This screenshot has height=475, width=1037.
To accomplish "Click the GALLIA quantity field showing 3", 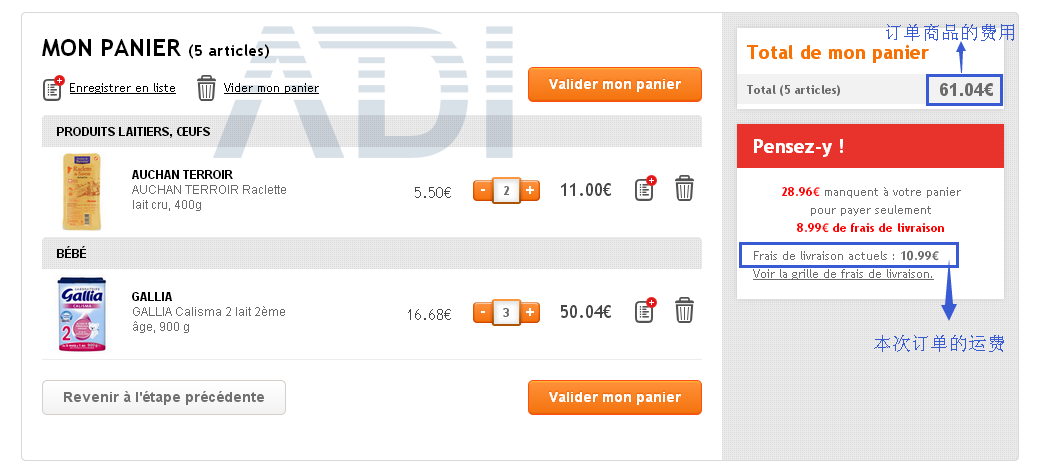I will click(x=507, y=312).
